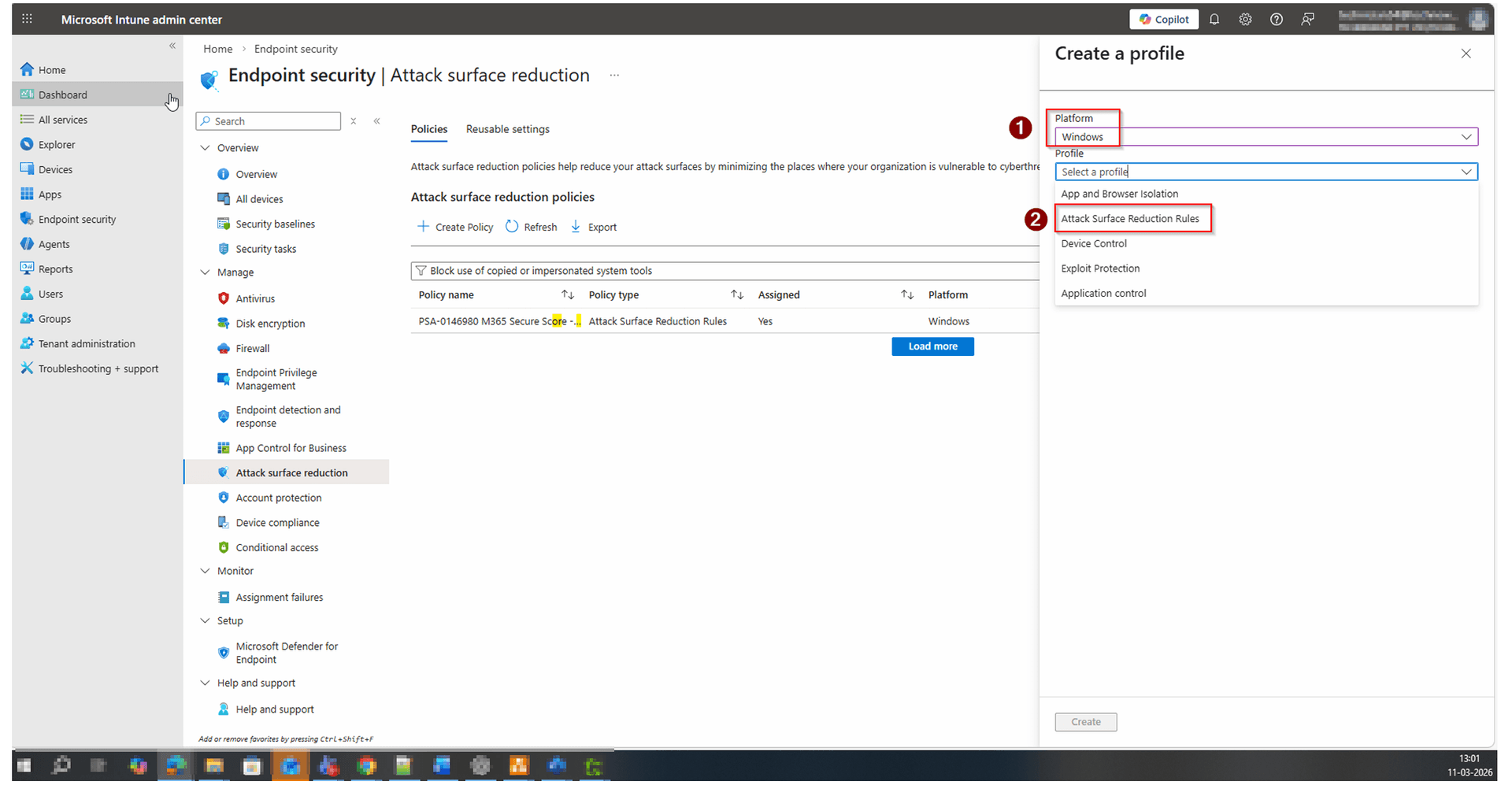The height and width of the screenshot is (785, 1512).
Task: Click the Endpoint security shield icon
Action: (x=27, y=219)
